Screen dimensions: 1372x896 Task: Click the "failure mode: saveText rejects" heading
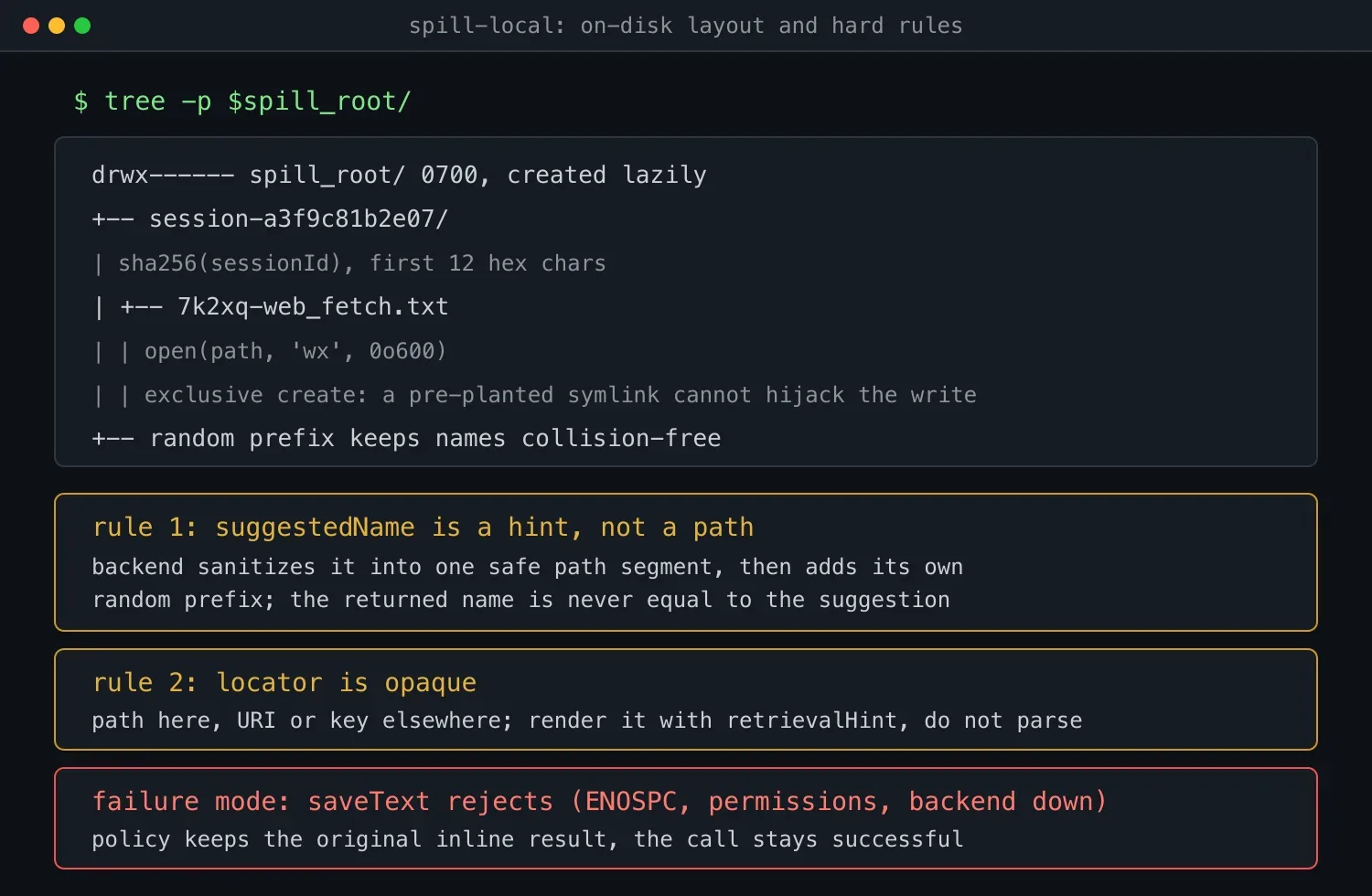pyautogui.click(x=599, y=802)
